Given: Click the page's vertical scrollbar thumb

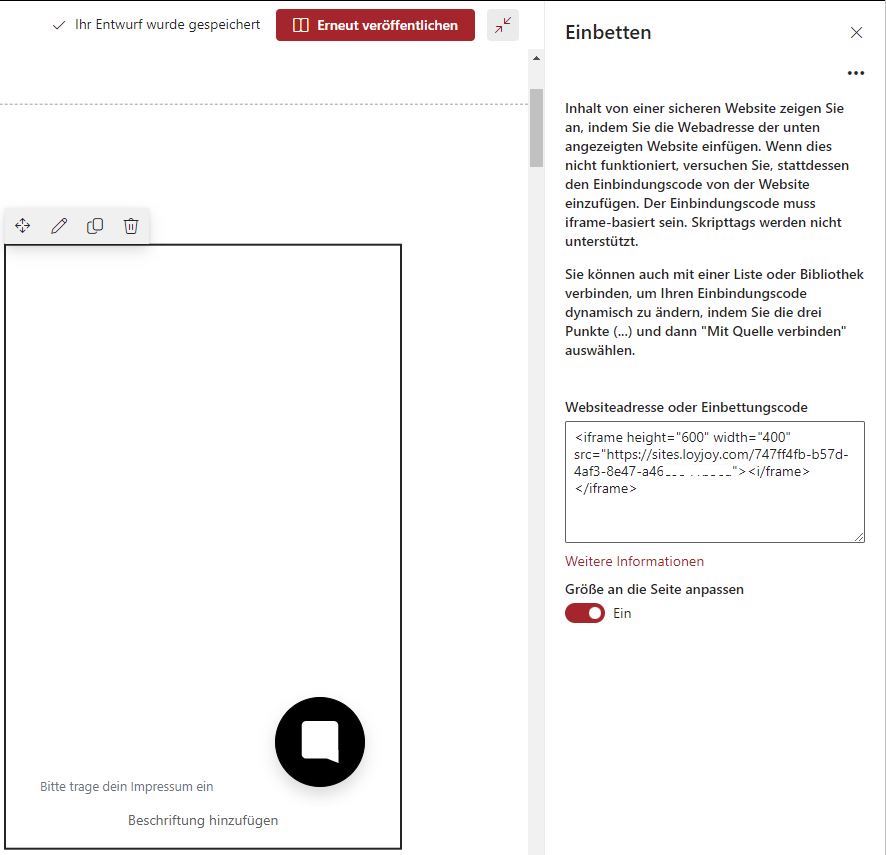Looking at the screenshot, I should pyautogui.click(x=536, y=127).
